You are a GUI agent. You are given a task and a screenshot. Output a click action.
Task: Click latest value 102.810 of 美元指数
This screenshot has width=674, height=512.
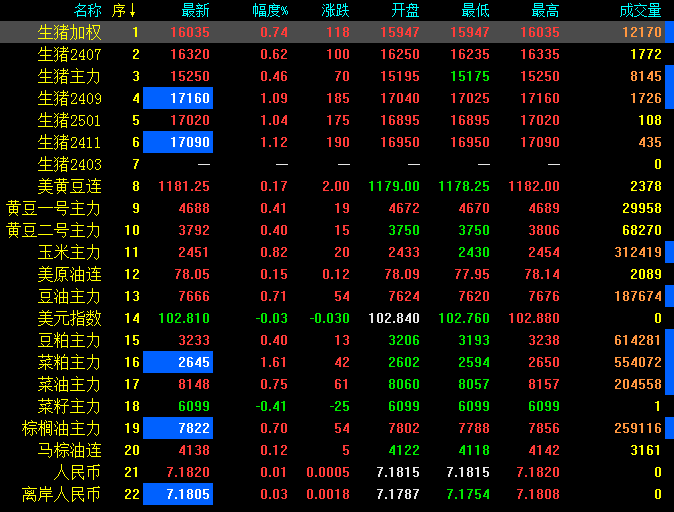(184, 318)
